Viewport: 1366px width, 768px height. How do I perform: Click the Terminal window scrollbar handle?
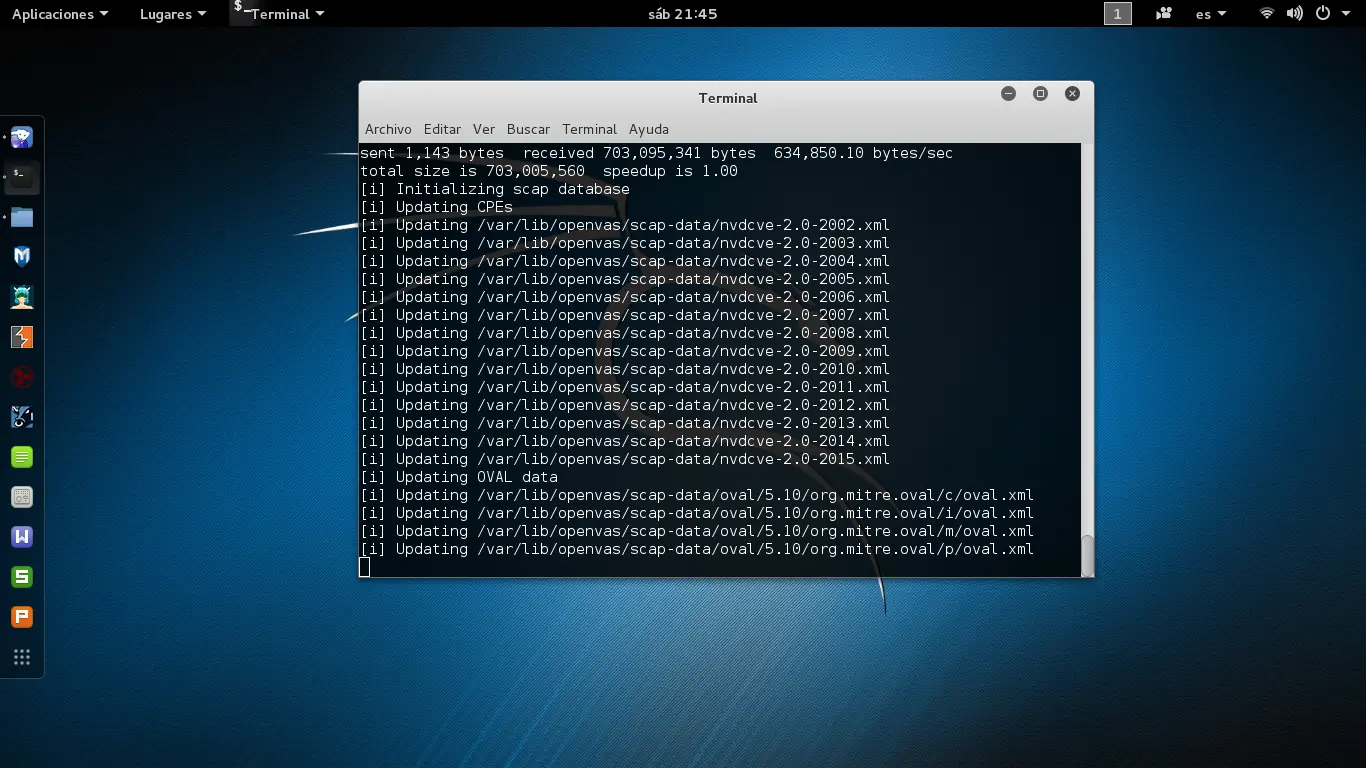[x=1087, y=555]
